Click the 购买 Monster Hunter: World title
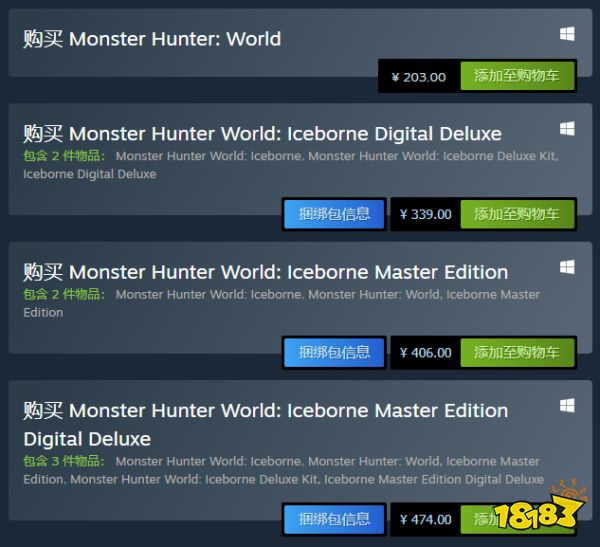The width and height of the screenshot is (600, 547). pos(152,39)
